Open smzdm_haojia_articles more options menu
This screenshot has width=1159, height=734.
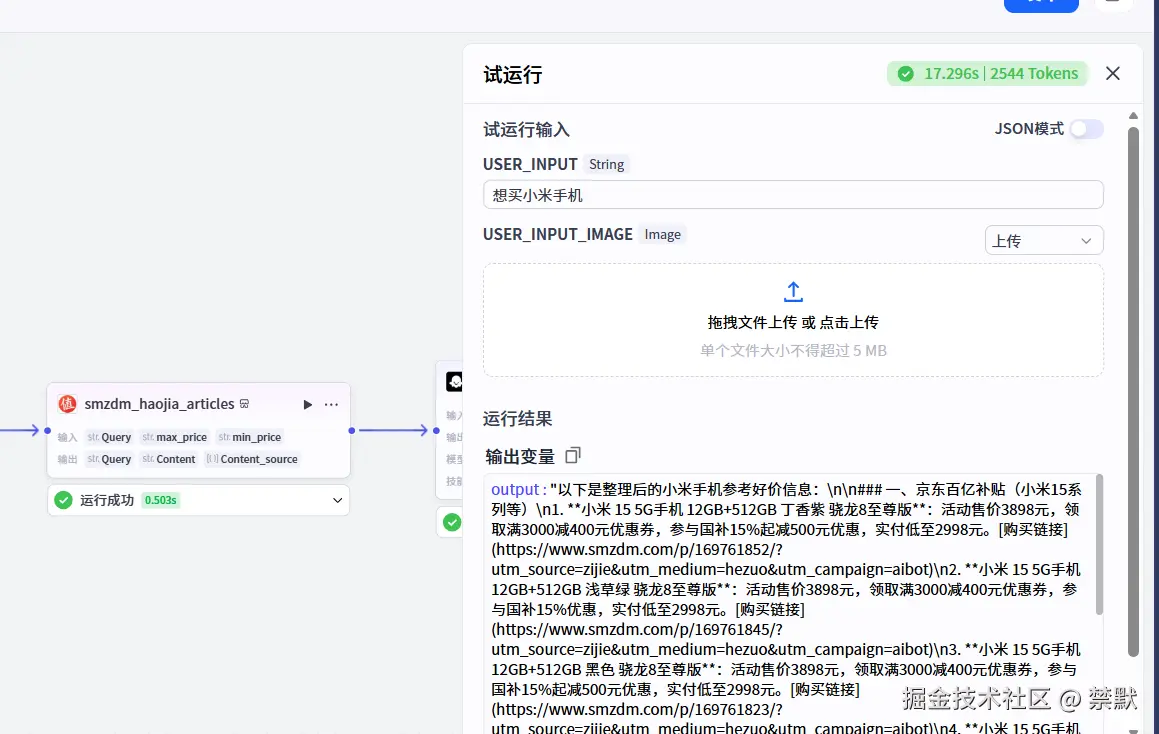pos(331,404)
